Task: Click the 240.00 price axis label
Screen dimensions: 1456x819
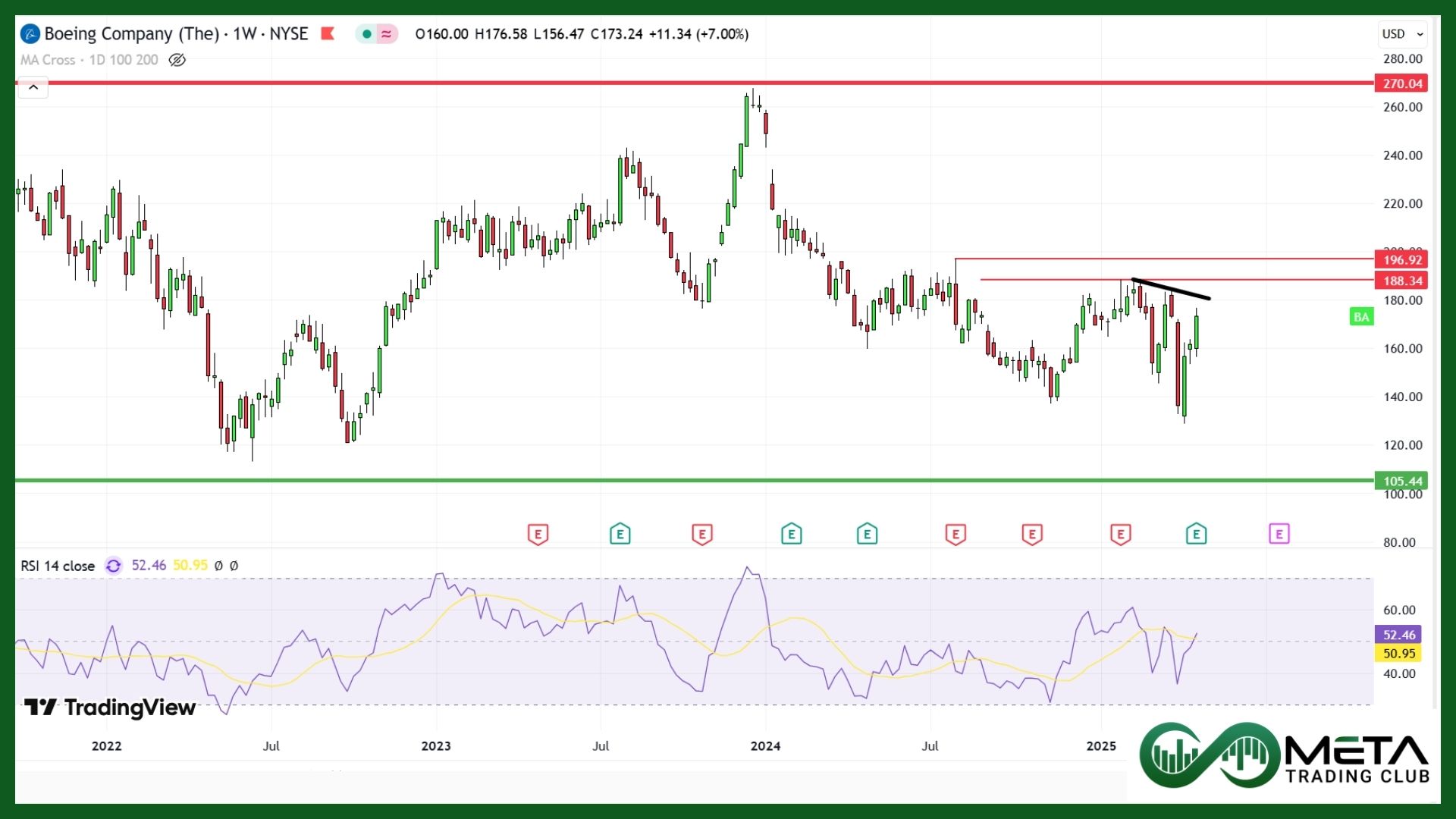Action: (x=1402, y=155)
